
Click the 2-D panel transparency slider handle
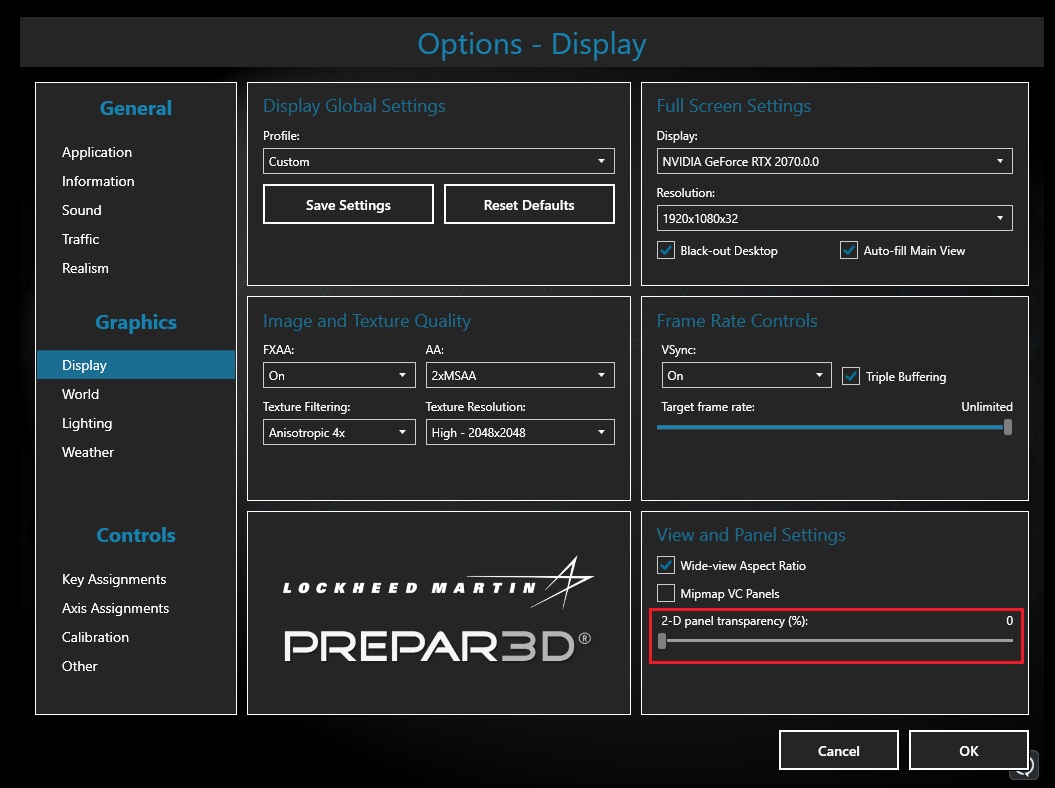pyautogui.click(x=662, y=641)
